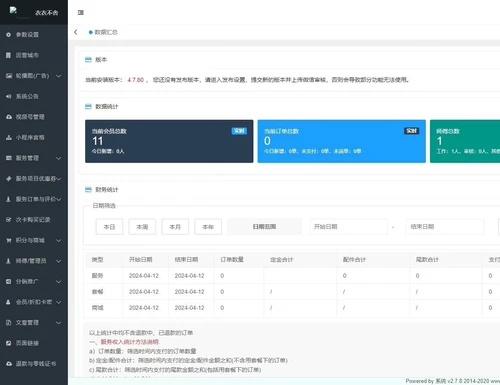
Task: Open the 参数设置 menu item
Action: pos(34,35)
